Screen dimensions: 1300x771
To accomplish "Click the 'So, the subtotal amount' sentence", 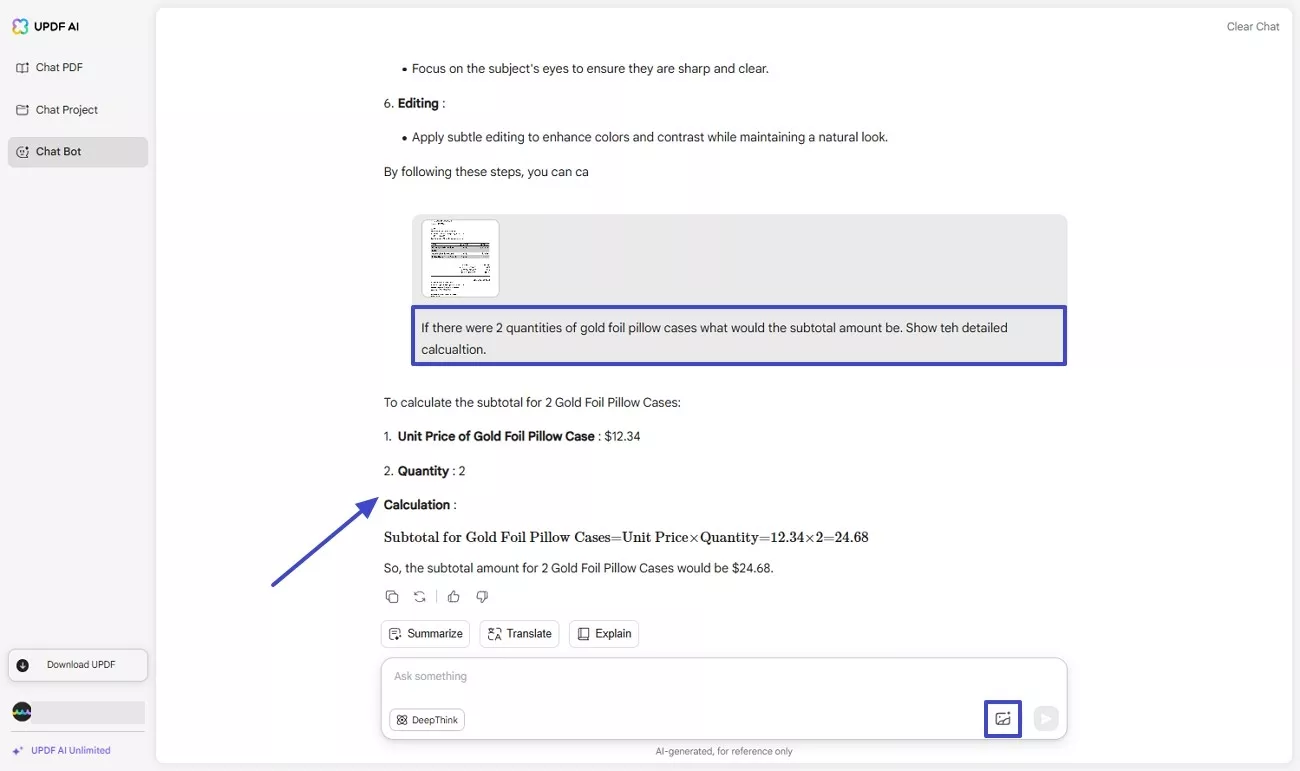I will (x=579, y=569).
